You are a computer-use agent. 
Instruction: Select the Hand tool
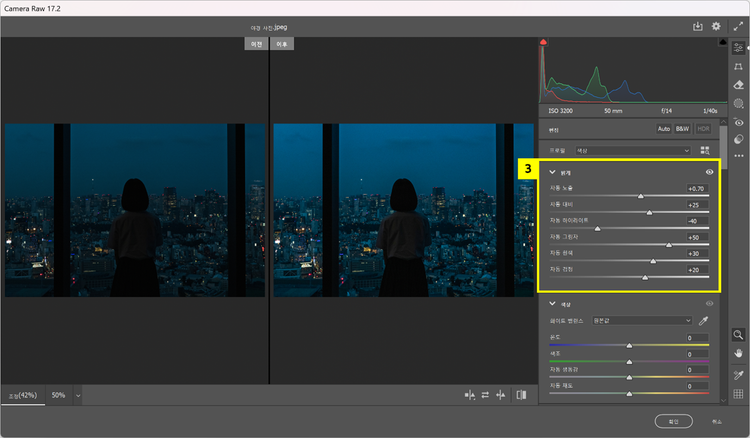click(x=739, y=353)
